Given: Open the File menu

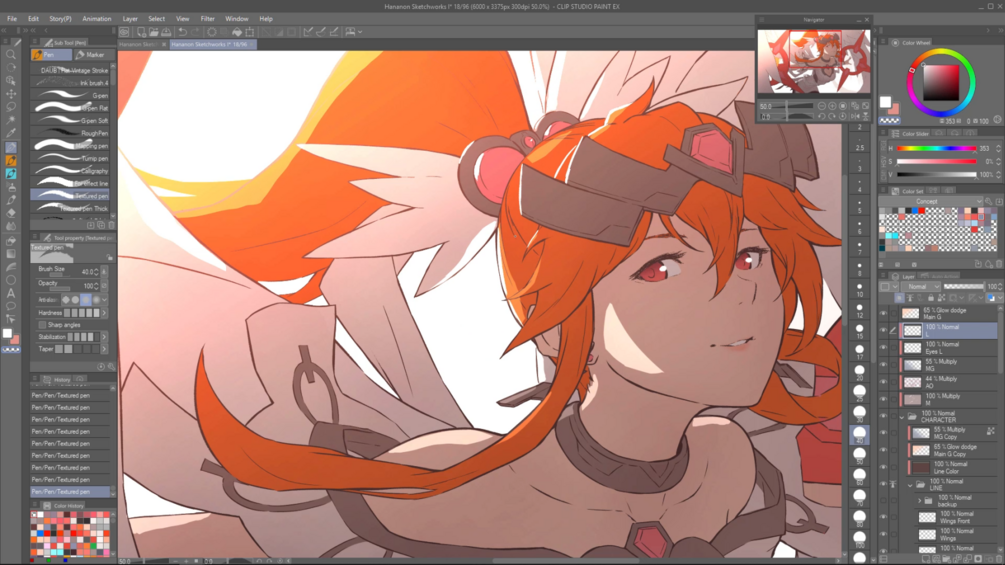Looking at the screenshot, I should tap(12, 19).
